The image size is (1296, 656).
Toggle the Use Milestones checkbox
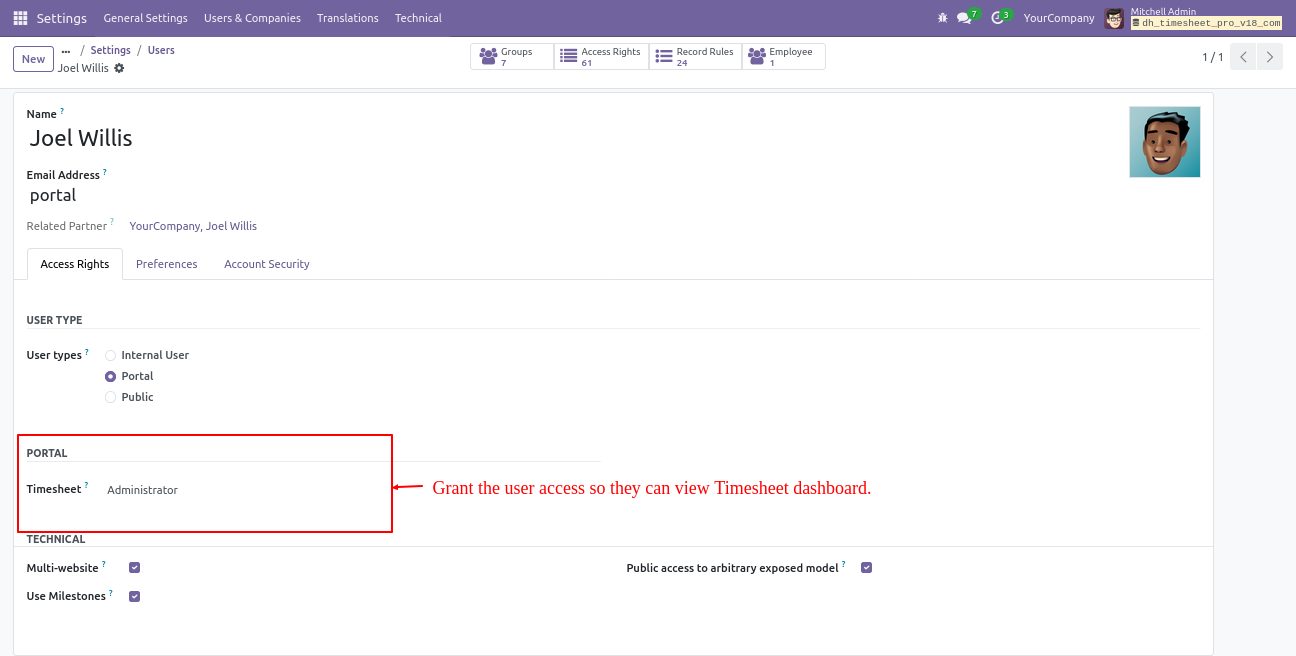point(134,597)
